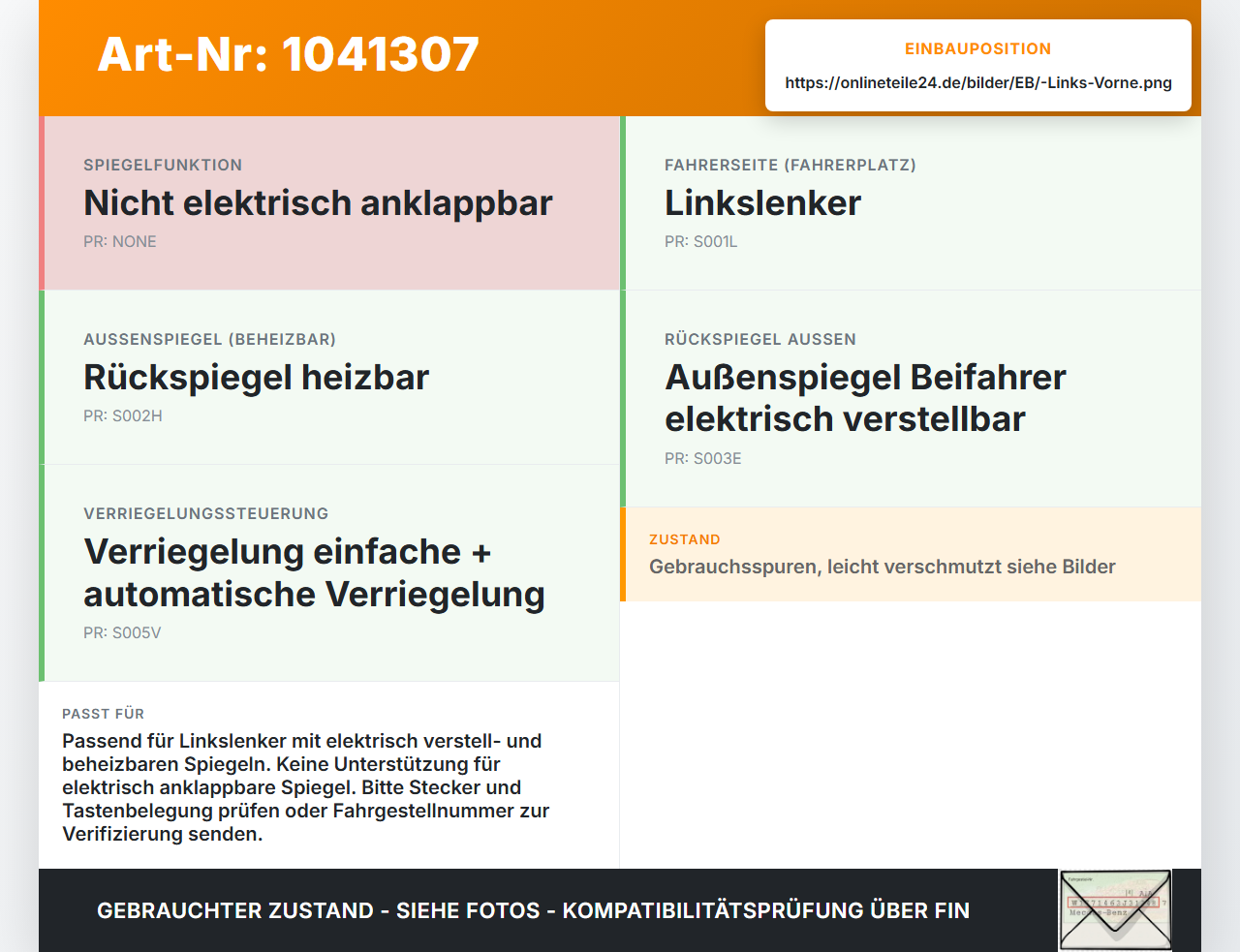1240x952 pixels.
Task: Click the orange Zustand condition box
Action: (911, 554)
